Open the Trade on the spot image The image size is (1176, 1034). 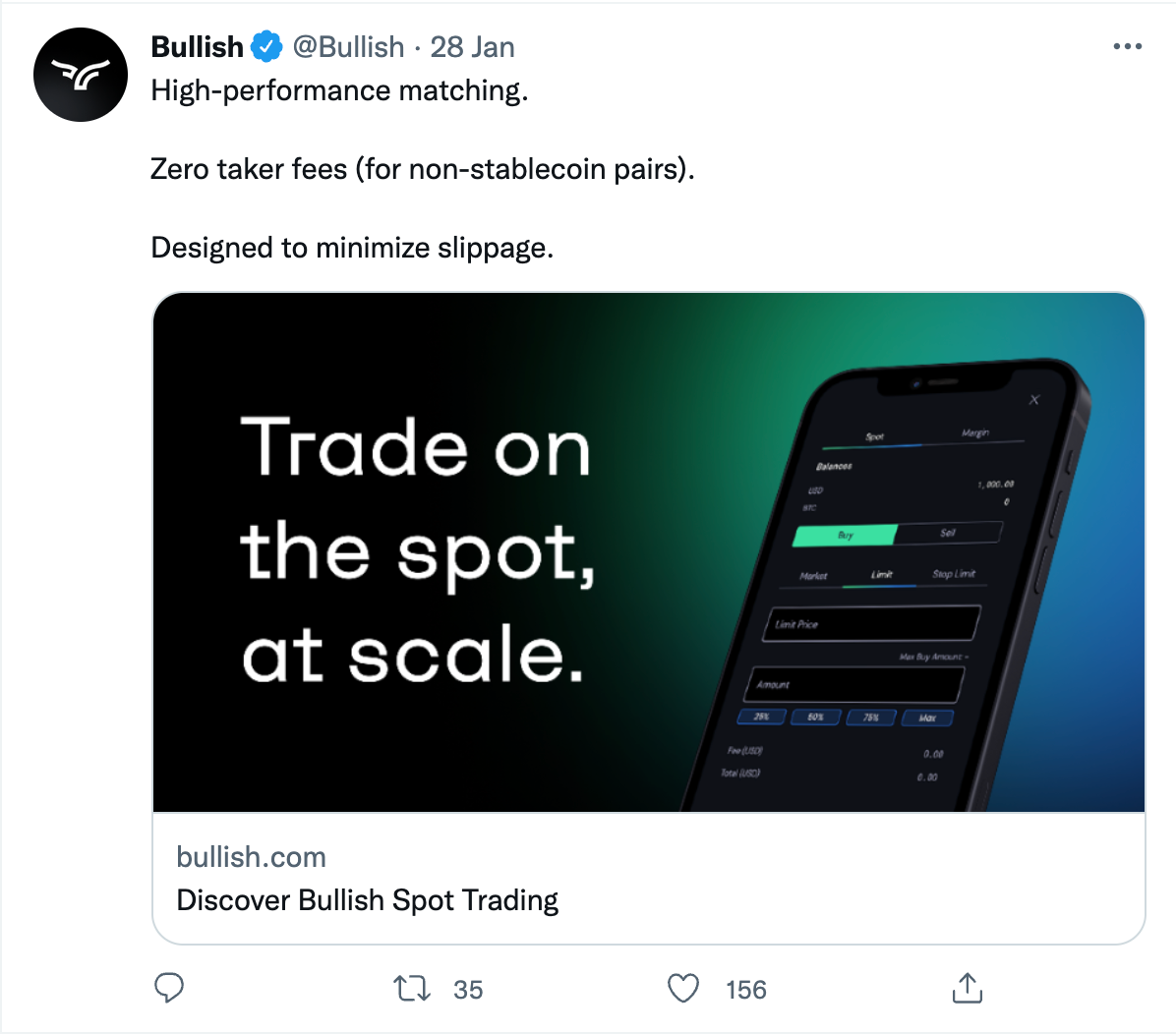pyautogui.click(x=649, y=551)
